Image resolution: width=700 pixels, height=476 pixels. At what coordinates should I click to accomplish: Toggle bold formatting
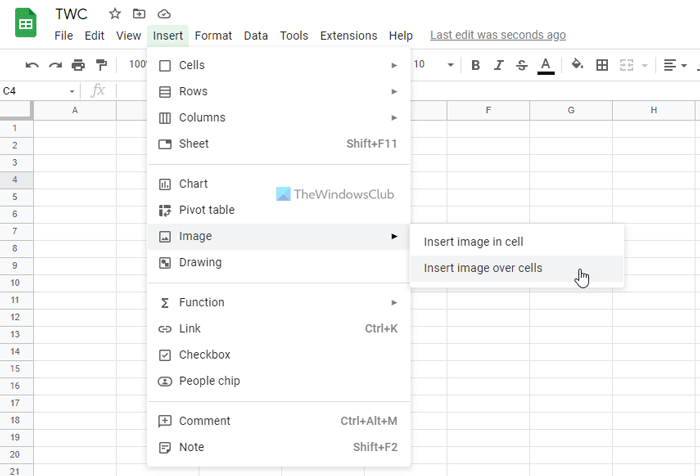tap(475, 65)
